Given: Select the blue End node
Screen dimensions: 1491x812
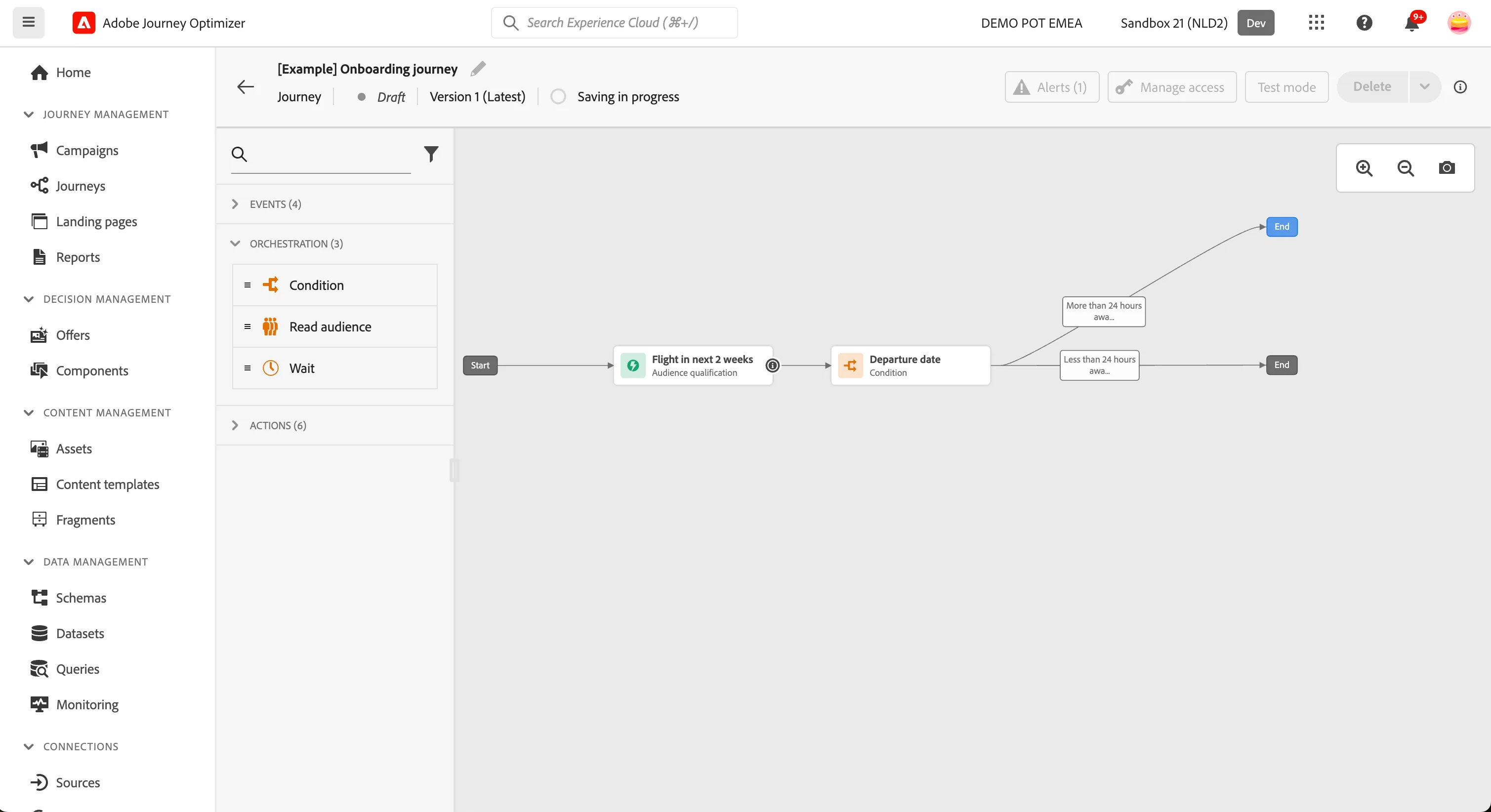Looking at the screenshot, I should pyautogui.click(x=1282, y=227).
